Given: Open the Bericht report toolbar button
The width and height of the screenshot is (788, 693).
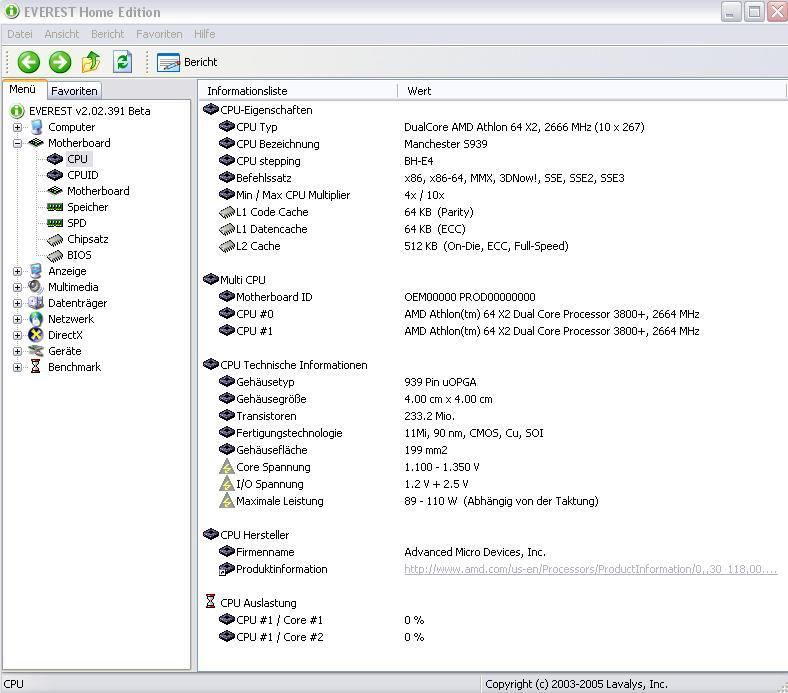Looking at the screenshot, I should tap(187, 62).
